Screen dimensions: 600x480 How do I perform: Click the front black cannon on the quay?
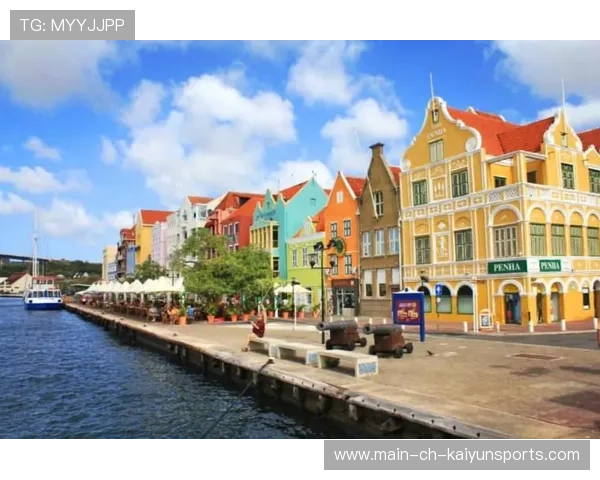tap(388, 340)
